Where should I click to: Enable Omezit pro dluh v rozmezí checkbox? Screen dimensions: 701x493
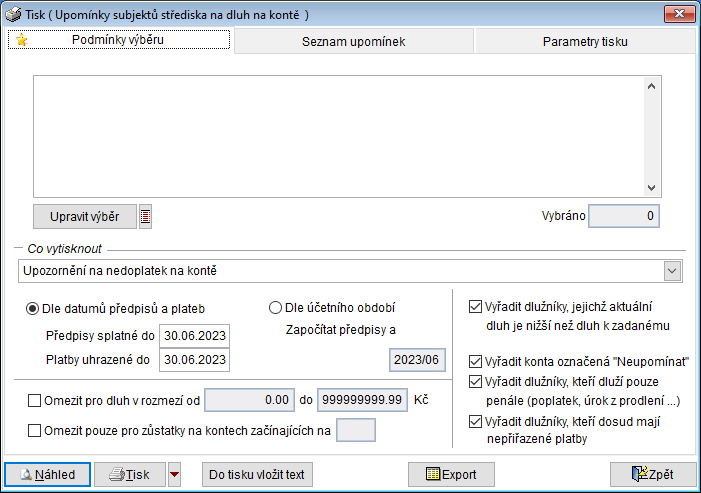coord(36,400)
